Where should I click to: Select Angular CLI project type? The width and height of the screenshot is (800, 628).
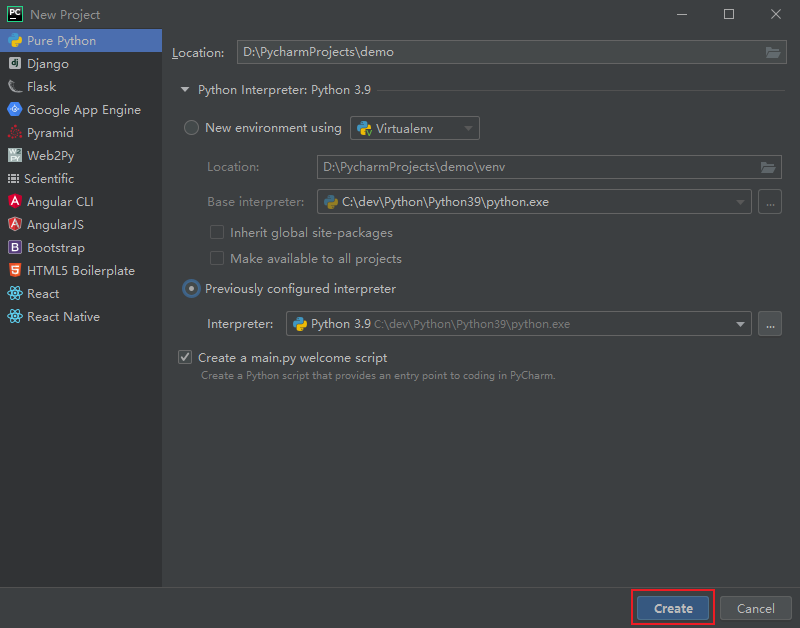pos(81,202)
